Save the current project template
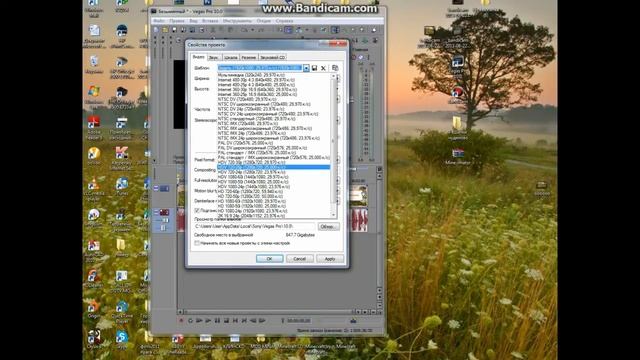Image resolution: width=640 pixels, height=360 pixels. coord(314,68)
